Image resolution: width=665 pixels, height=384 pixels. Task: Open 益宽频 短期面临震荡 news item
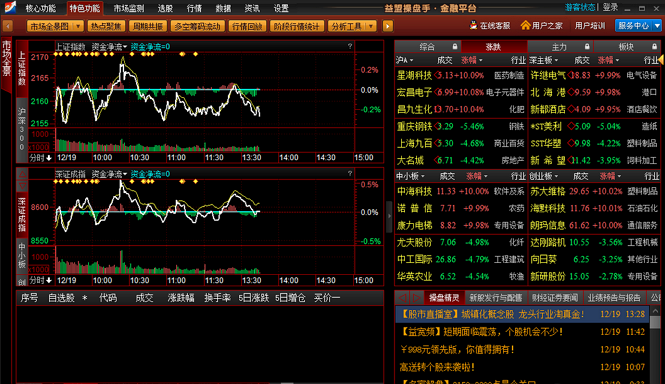(x=522, y=331)
